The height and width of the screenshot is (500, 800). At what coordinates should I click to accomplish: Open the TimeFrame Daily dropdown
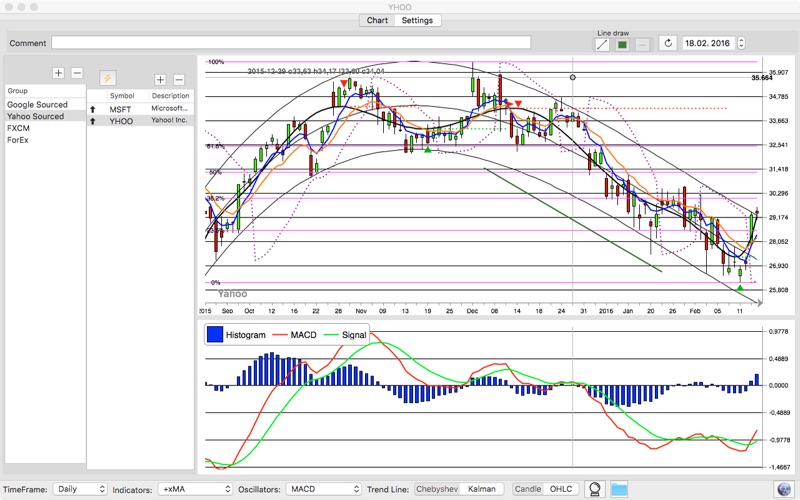[81, 489]
